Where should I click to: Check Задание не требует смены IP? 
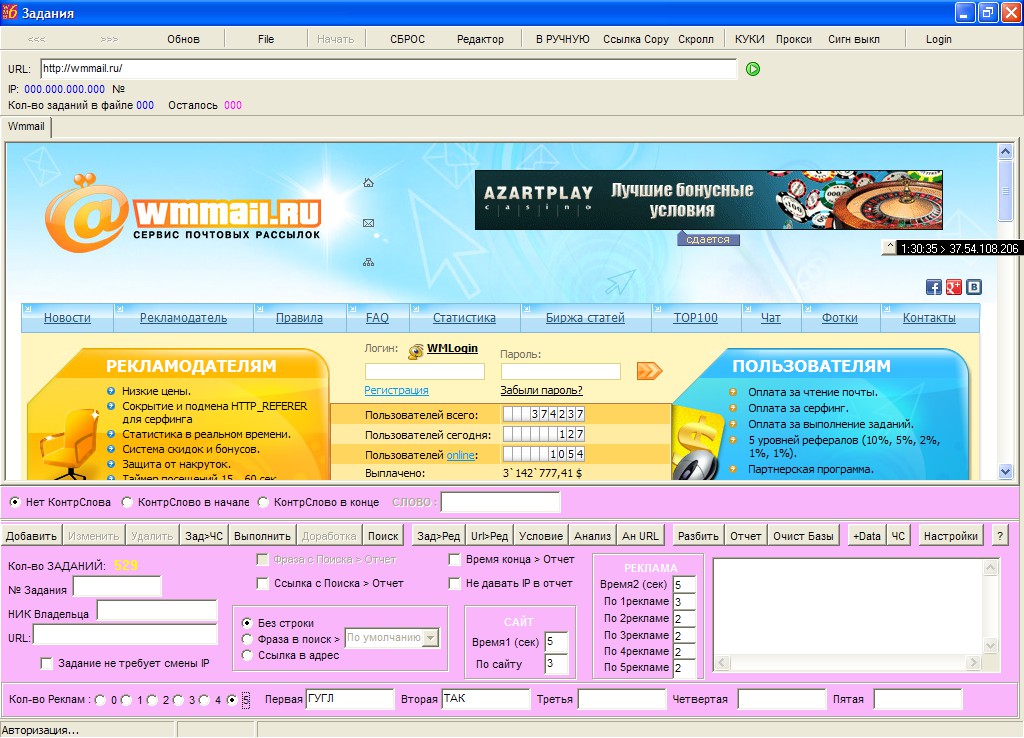[46, 663]
